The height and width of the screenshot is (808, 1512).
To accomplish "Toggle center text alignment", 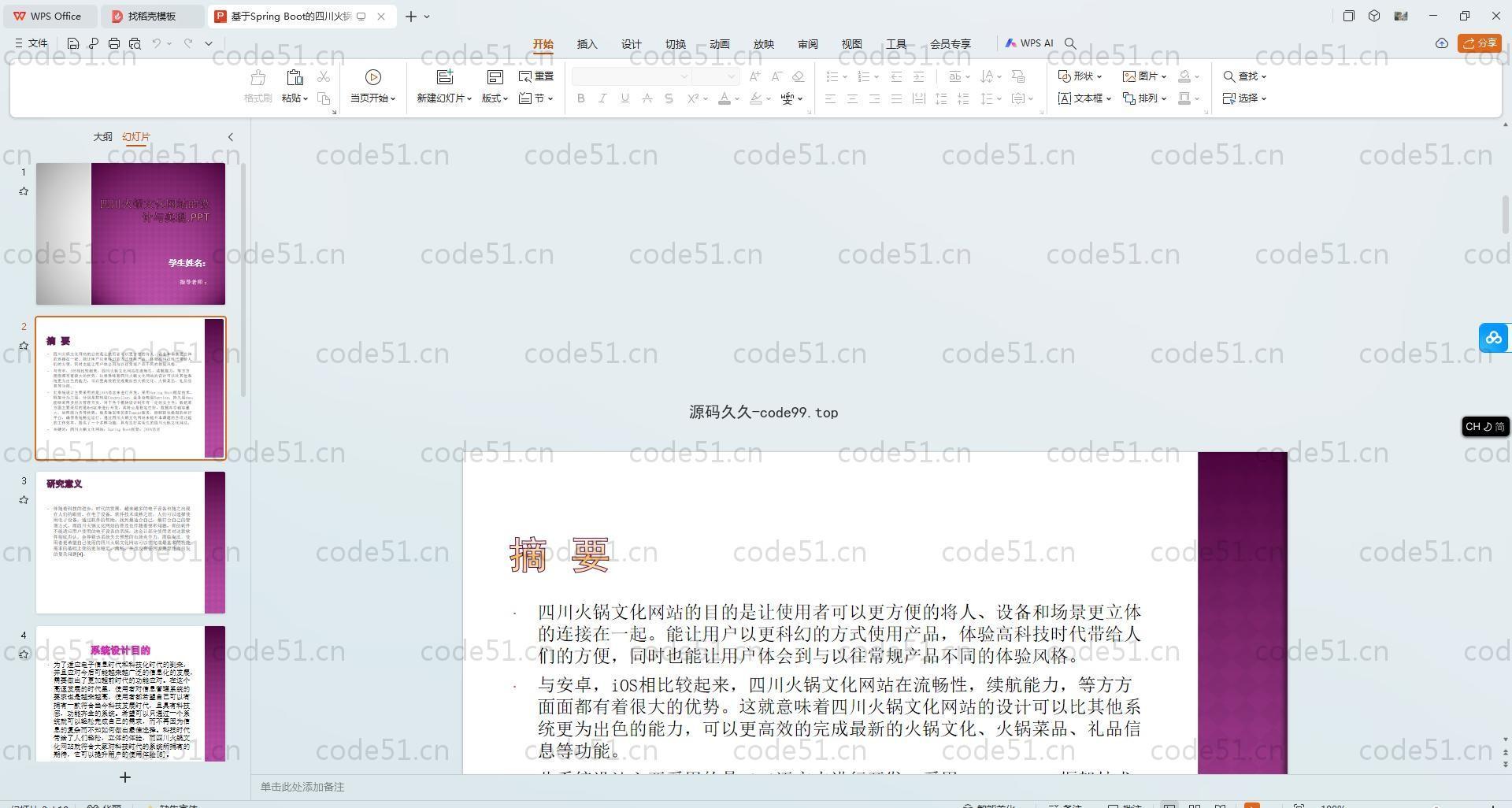I will [852, 98].
